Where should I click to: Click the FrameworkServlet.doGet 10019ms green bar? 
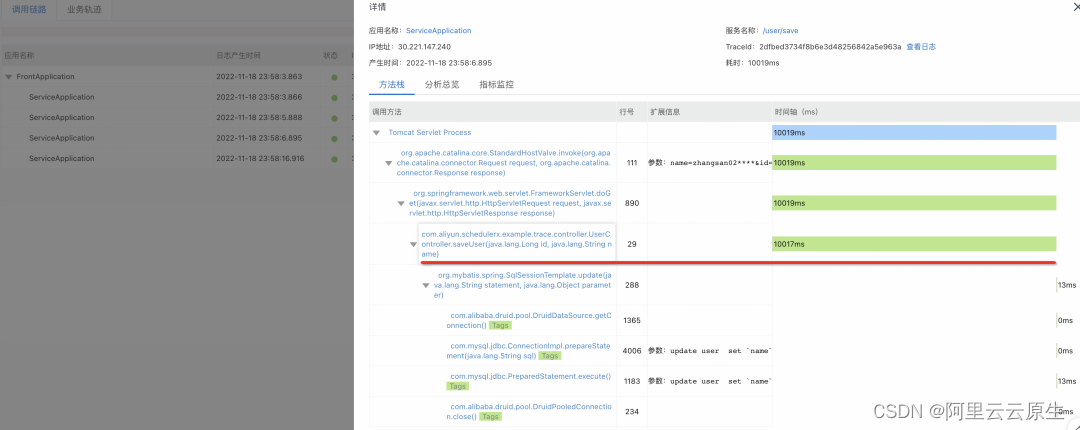click(914, 203)
